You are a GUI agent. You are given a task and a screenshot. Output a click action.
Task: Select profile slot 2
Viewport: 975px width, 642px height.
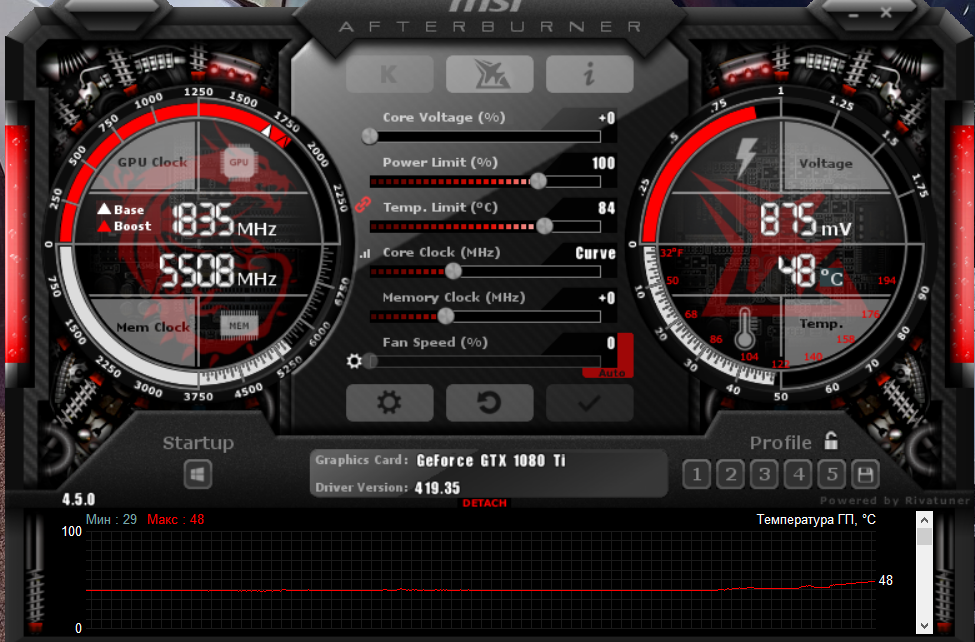pyautogui.click(x=731, y=475)
